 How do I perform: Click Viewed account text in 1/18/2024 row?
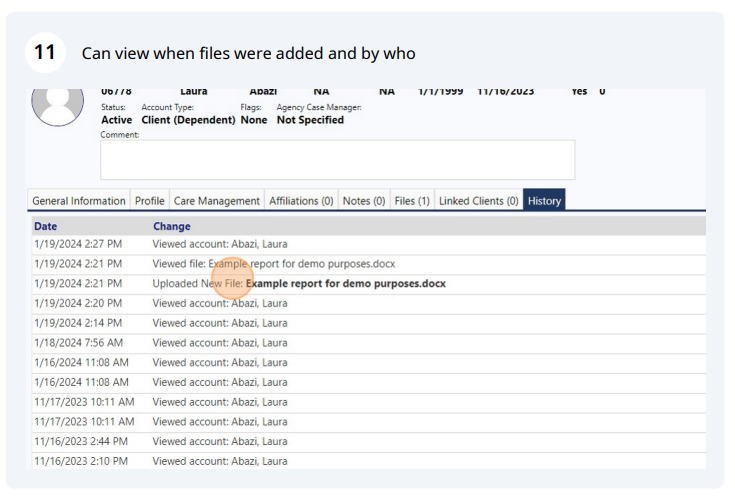pyautogui.click(x=220, y=343)
